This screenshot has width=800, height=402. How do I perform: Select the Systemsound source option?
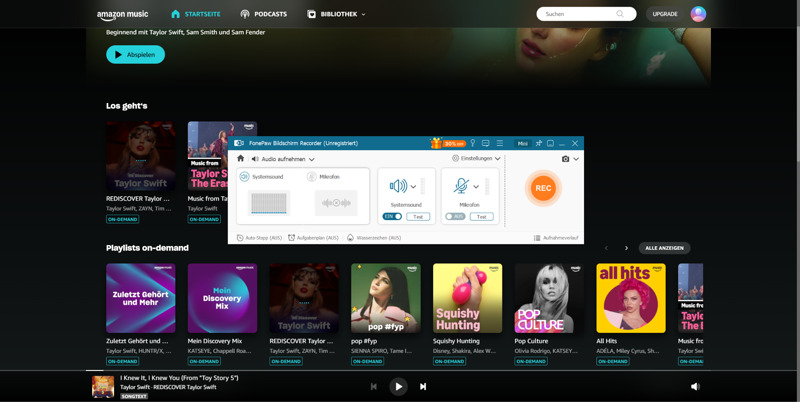pos(261,177)
